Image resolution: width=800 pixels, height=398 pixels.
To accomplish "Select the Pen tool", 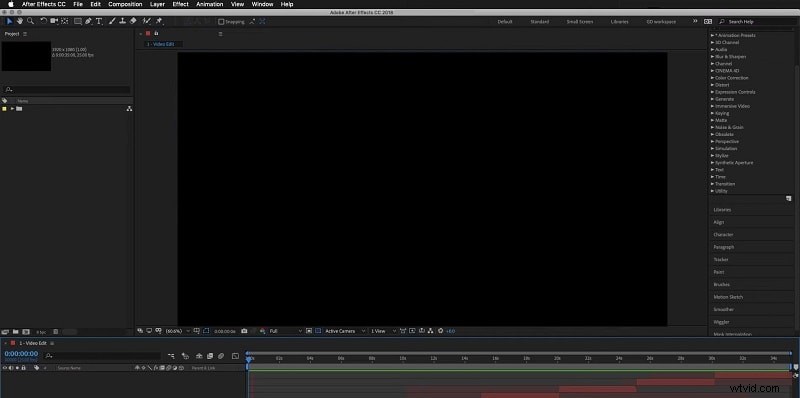I will coord(88,21).
